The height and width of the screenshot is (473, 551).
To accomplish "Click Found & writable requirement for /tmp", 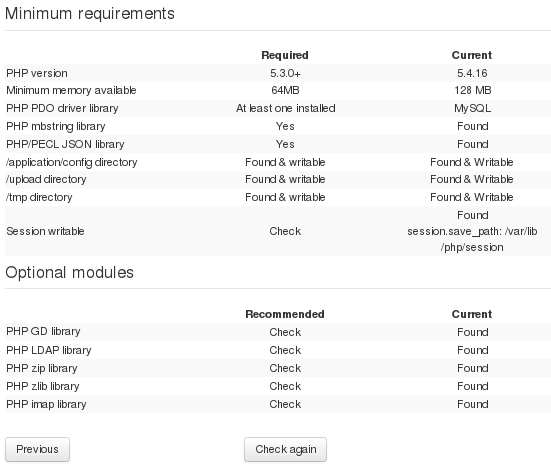I will pos(285,197).
